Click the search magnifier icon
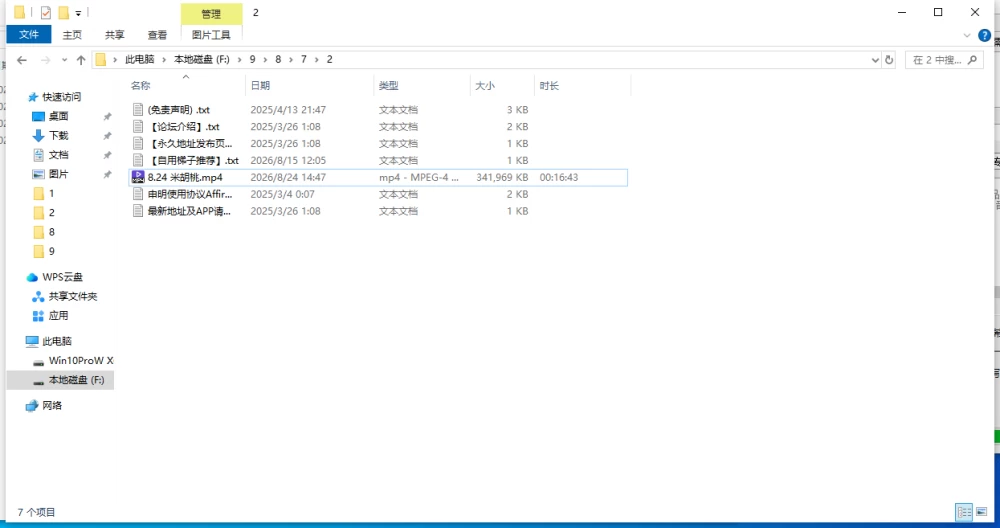The width and height of the screenshot is (1000, 528). coord(973,60)
